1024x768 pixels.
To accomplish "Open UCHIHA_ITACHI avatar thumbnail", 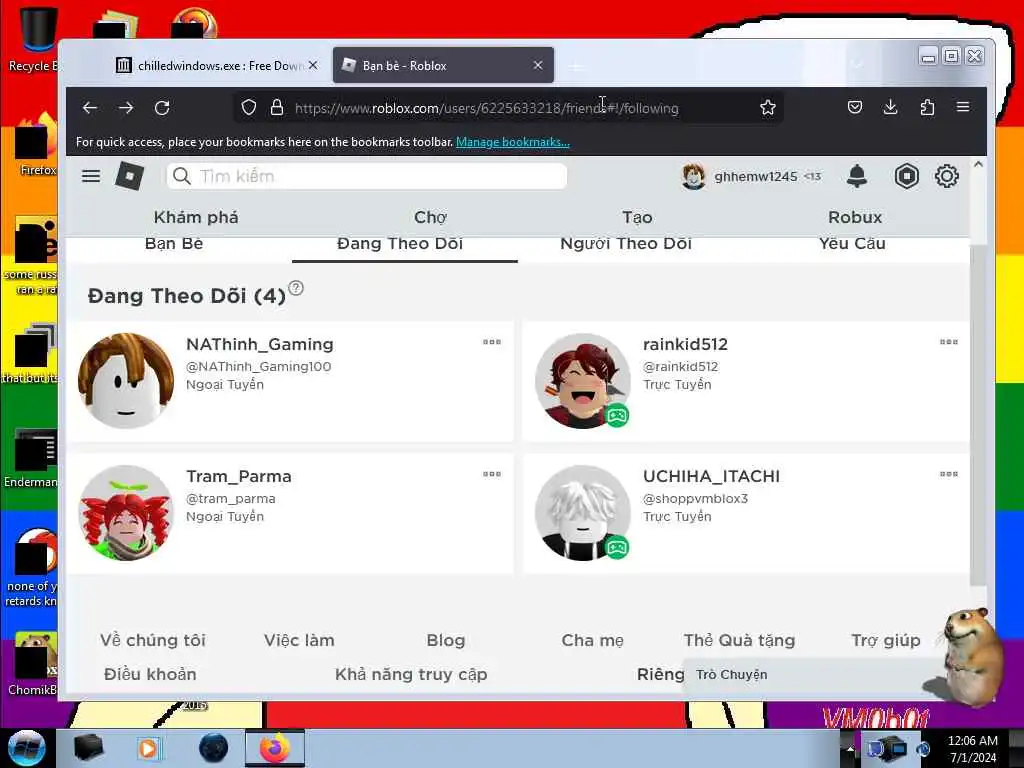I will coord(583,513).
